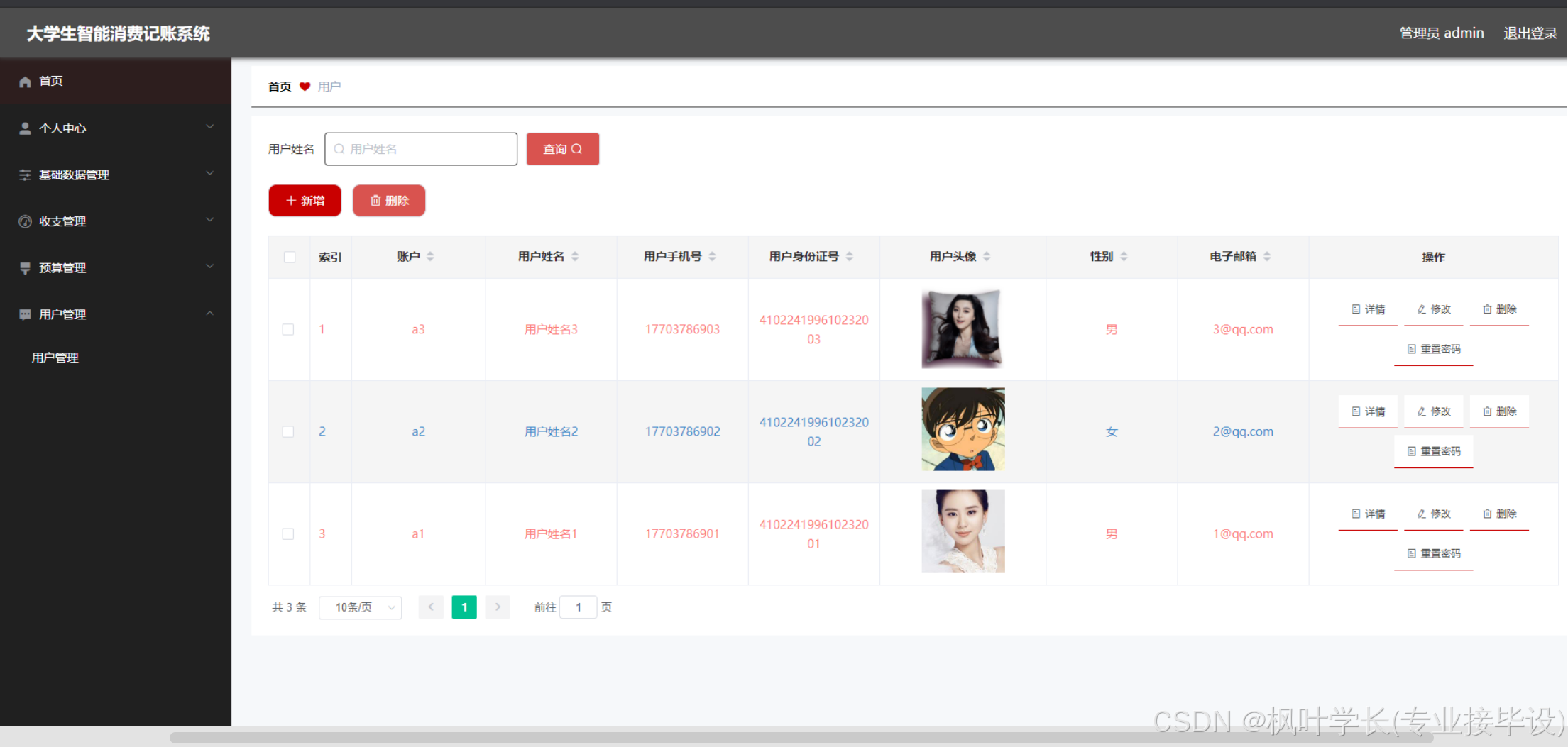This screenshot has width=1568, height=747.
Task: Go to previous page arrow
Action: click(x=431, y=607)
